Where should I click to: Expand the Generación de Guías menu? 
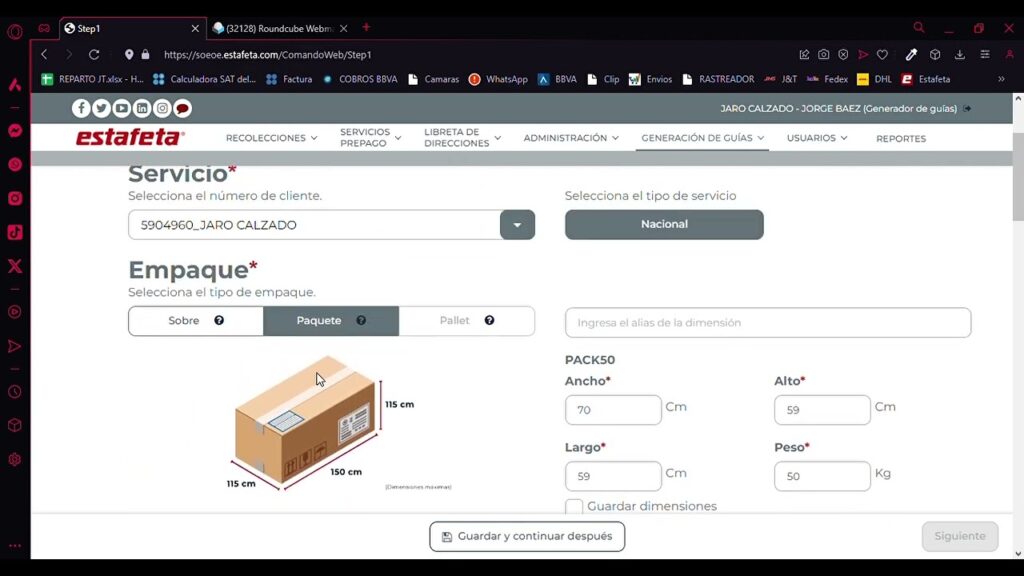(x=702, y=138)
